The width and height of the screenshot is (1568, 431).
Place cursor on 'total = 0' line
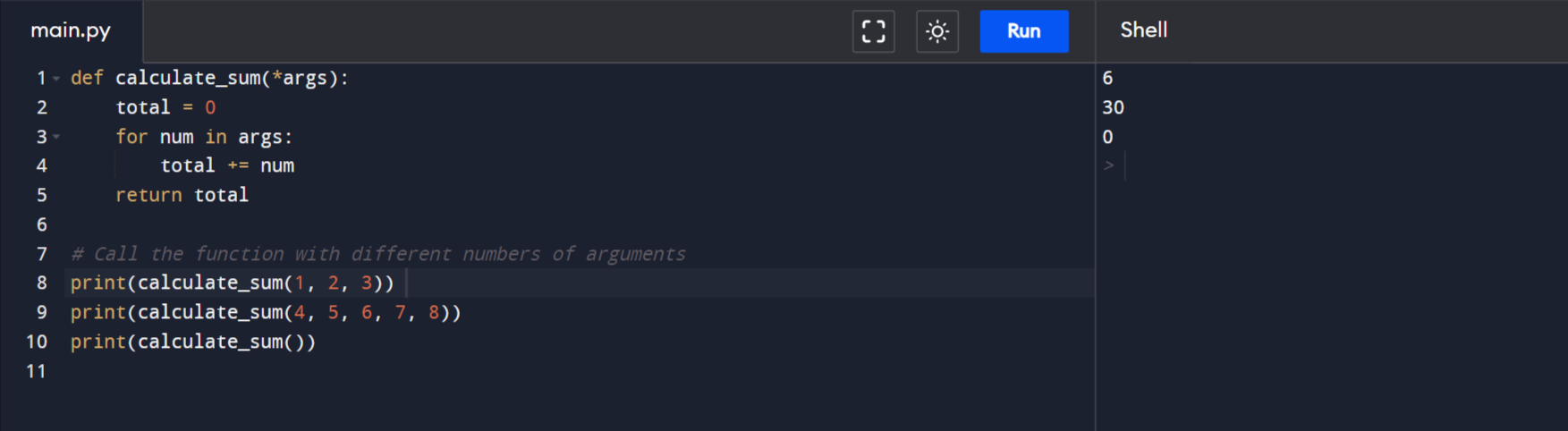tap(165, 107)
